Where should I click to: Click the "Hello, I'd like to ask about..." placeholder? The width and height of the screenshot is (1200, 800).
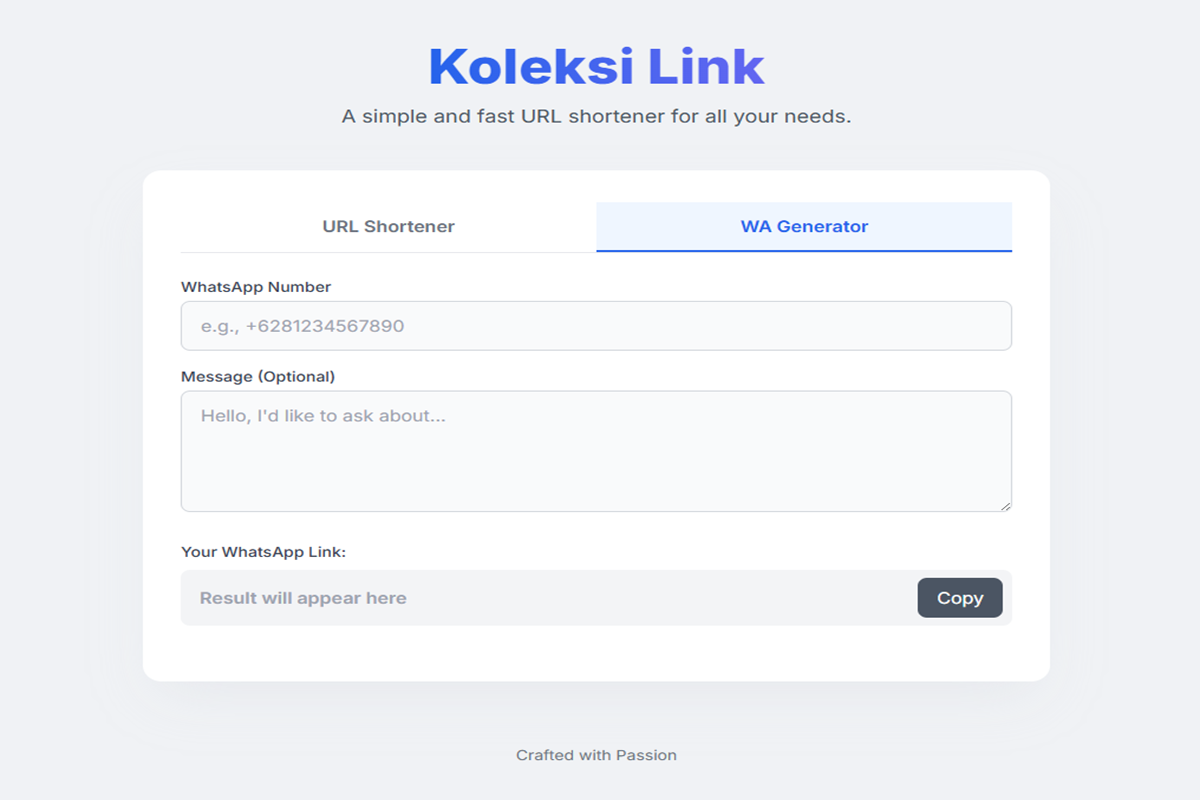pos(323,416)
